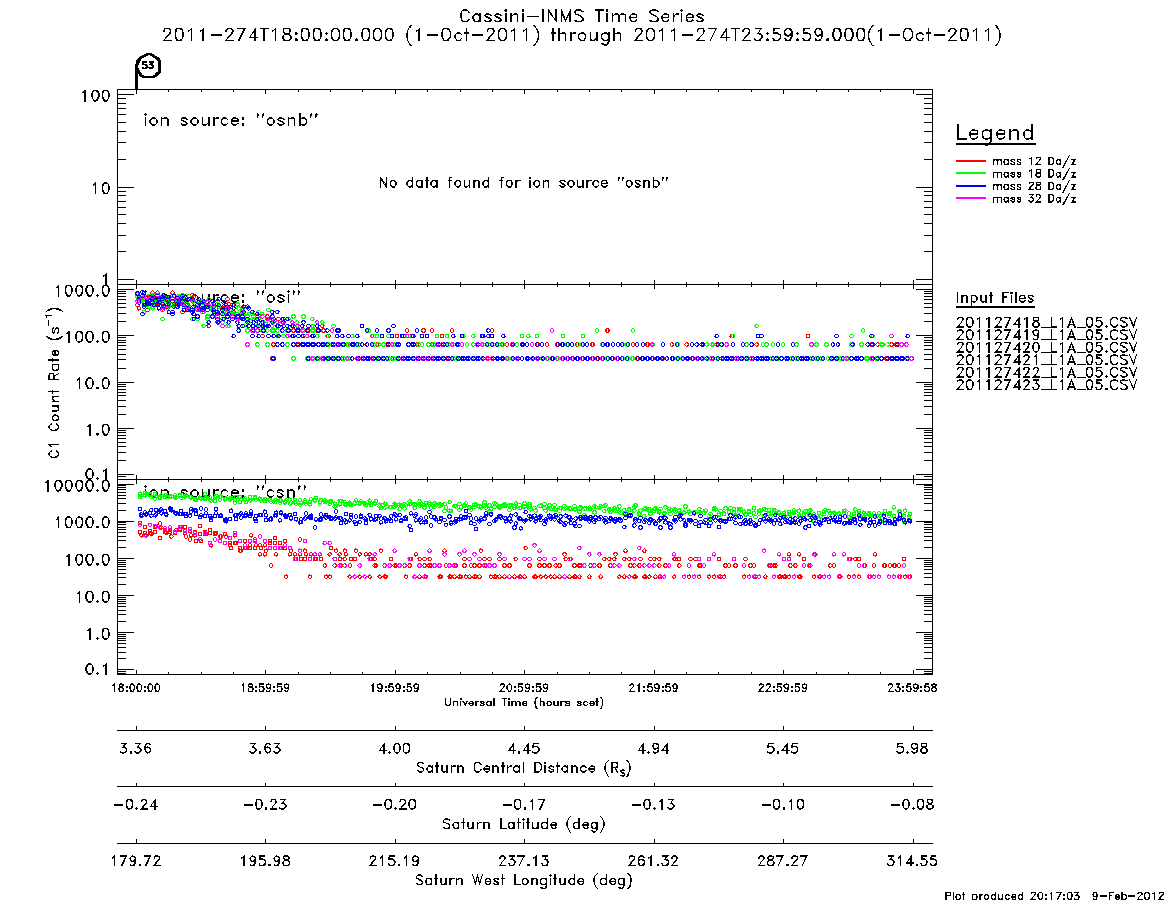1165x900 pixels.
Task: Click the 21:59:59 time tick label
Action: point(653,688)
